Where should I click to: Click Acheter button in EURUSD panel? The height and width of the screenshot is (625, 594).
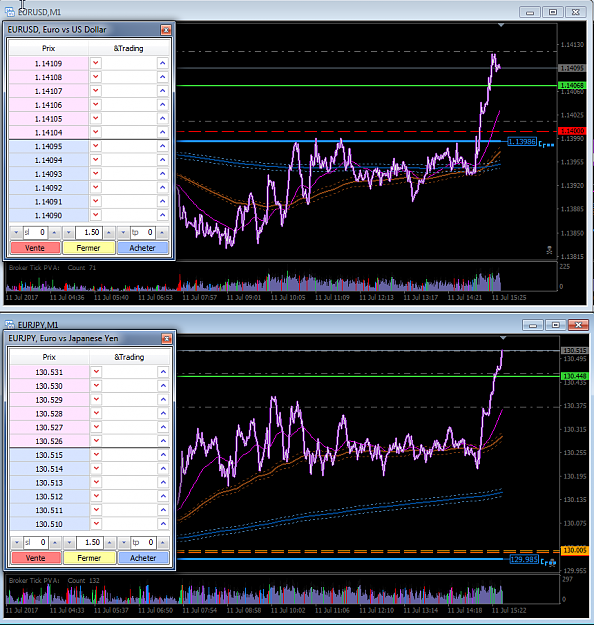click(x=143, y=248)
